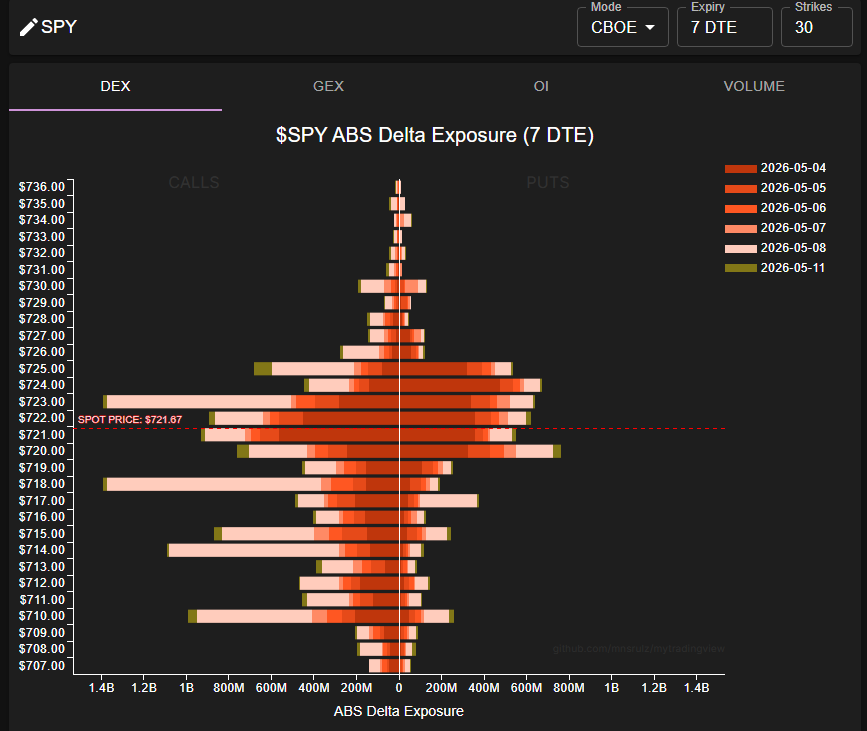
Task: Click the $714.00 strike label
Action: click(x=42, y=550)
